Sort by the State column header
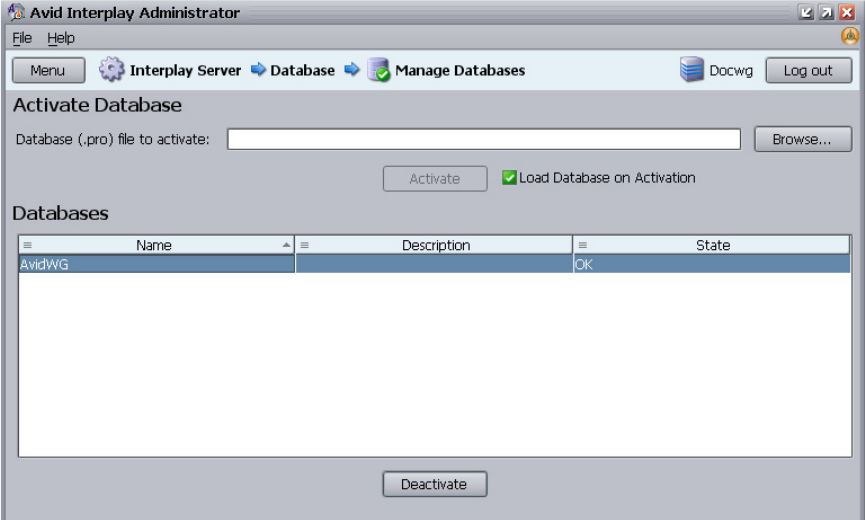865x520 pixels. coord(712,245)
